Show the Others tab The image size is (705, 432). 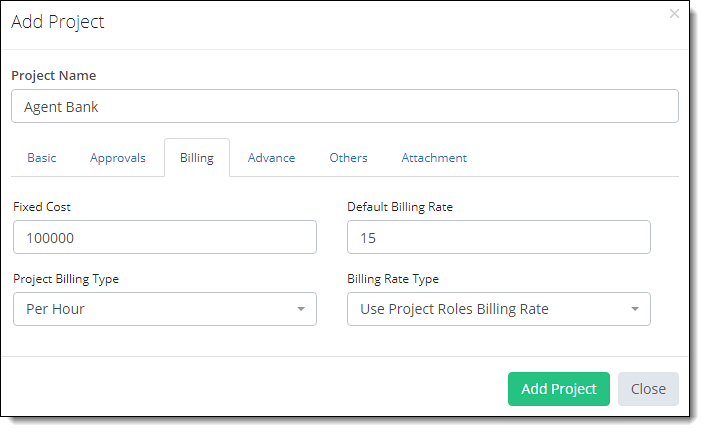tap(348, 158)
